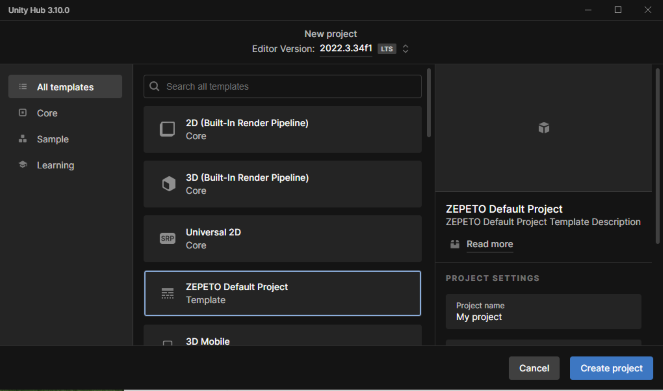Screen dimensions: 663x391
Task: Choose the 2D (Built-In Render Pipeline) template
Action: [282, 129]
